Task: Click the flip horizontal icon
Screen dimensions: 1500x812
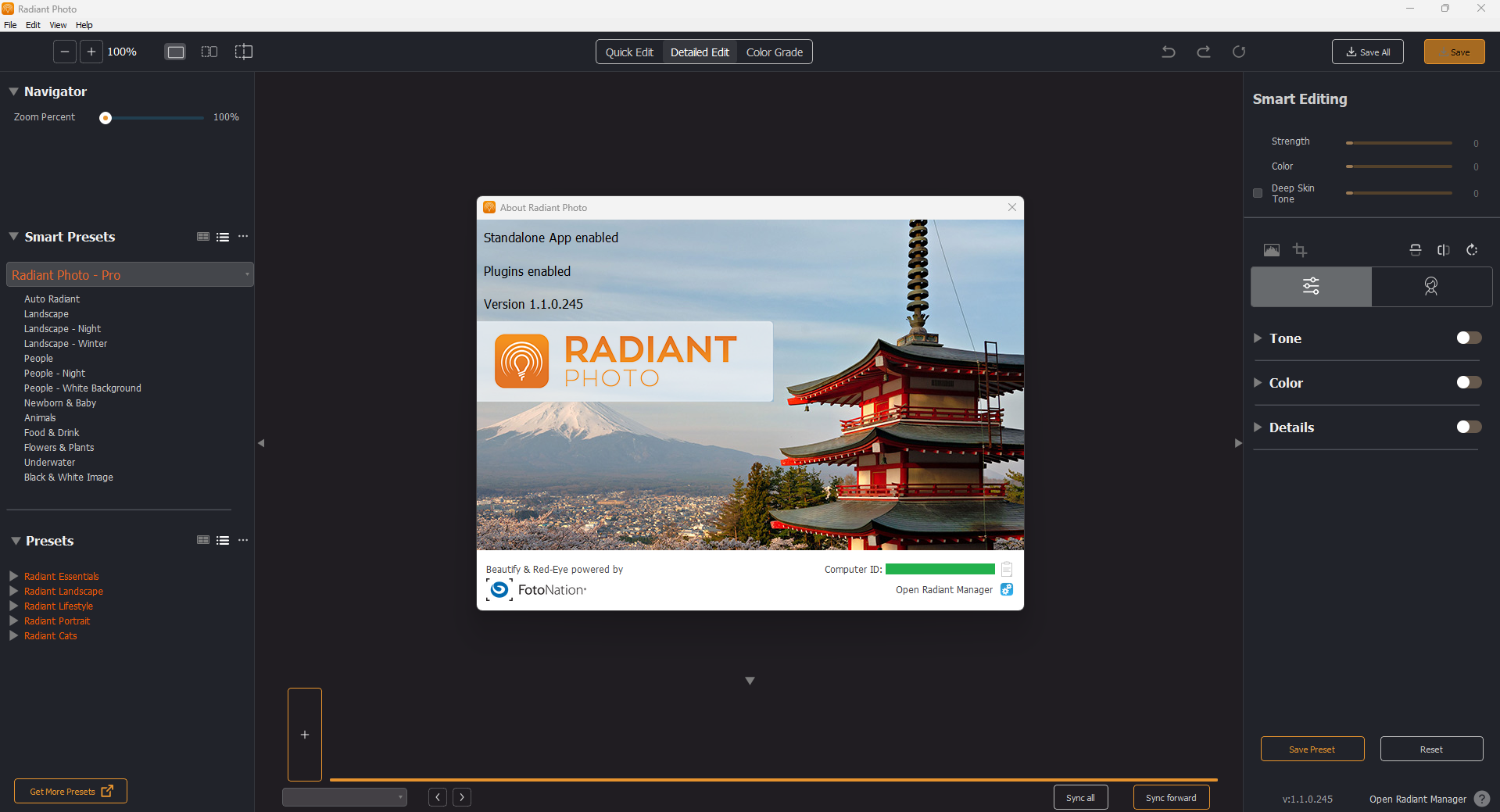Action: [1444, 250]
